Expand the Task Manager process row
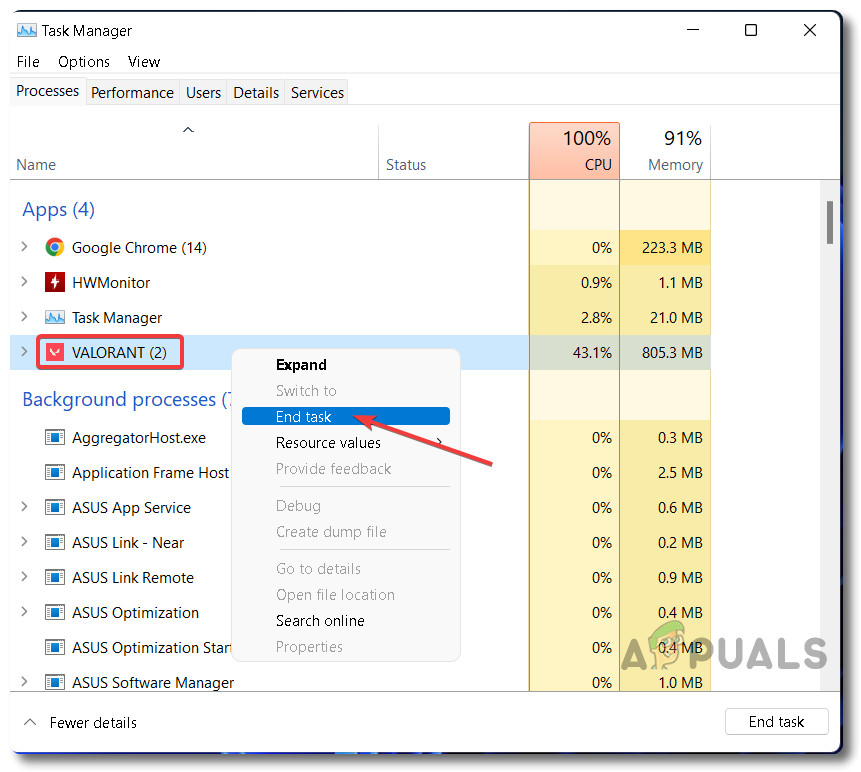Screen dimensions: 861x772 click(24, 317)
